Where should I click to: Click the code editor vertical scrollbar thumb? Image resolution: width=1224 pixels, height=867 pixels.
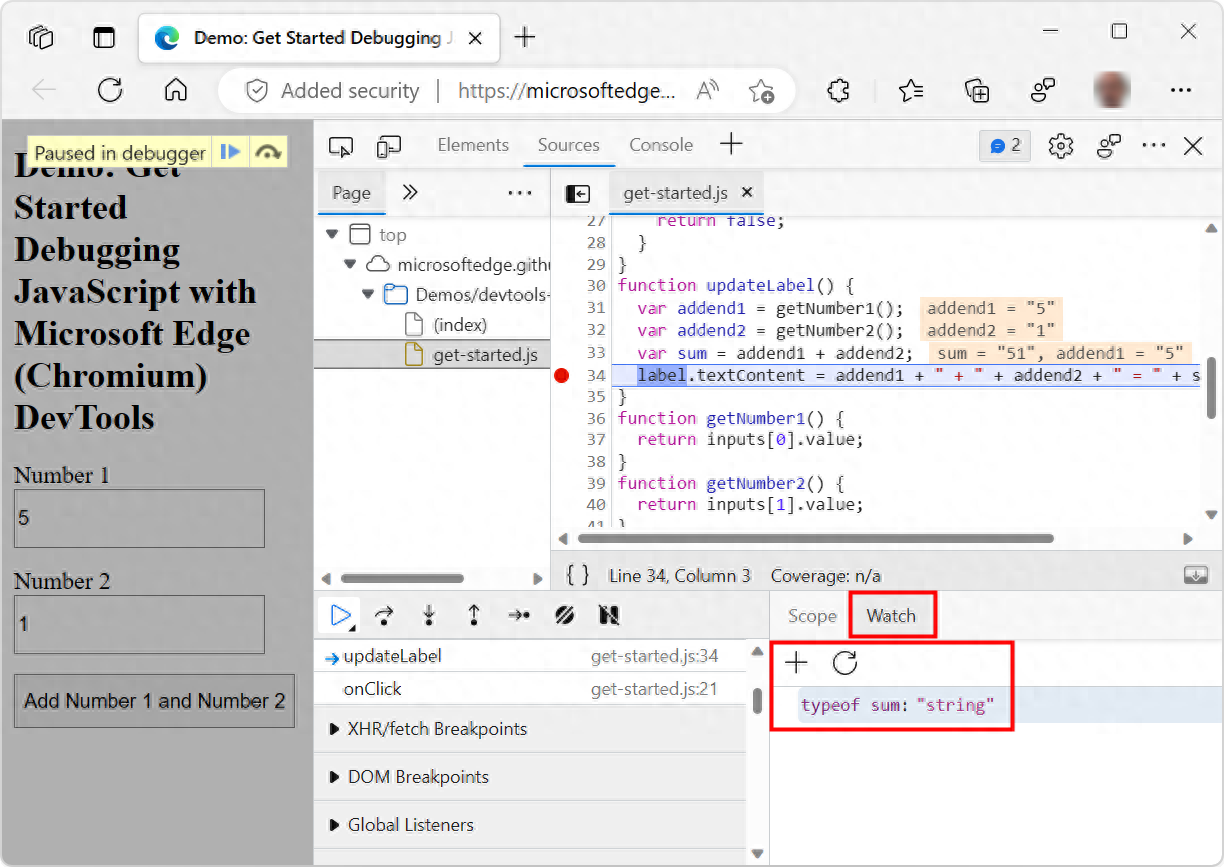tap(1211, 387)
